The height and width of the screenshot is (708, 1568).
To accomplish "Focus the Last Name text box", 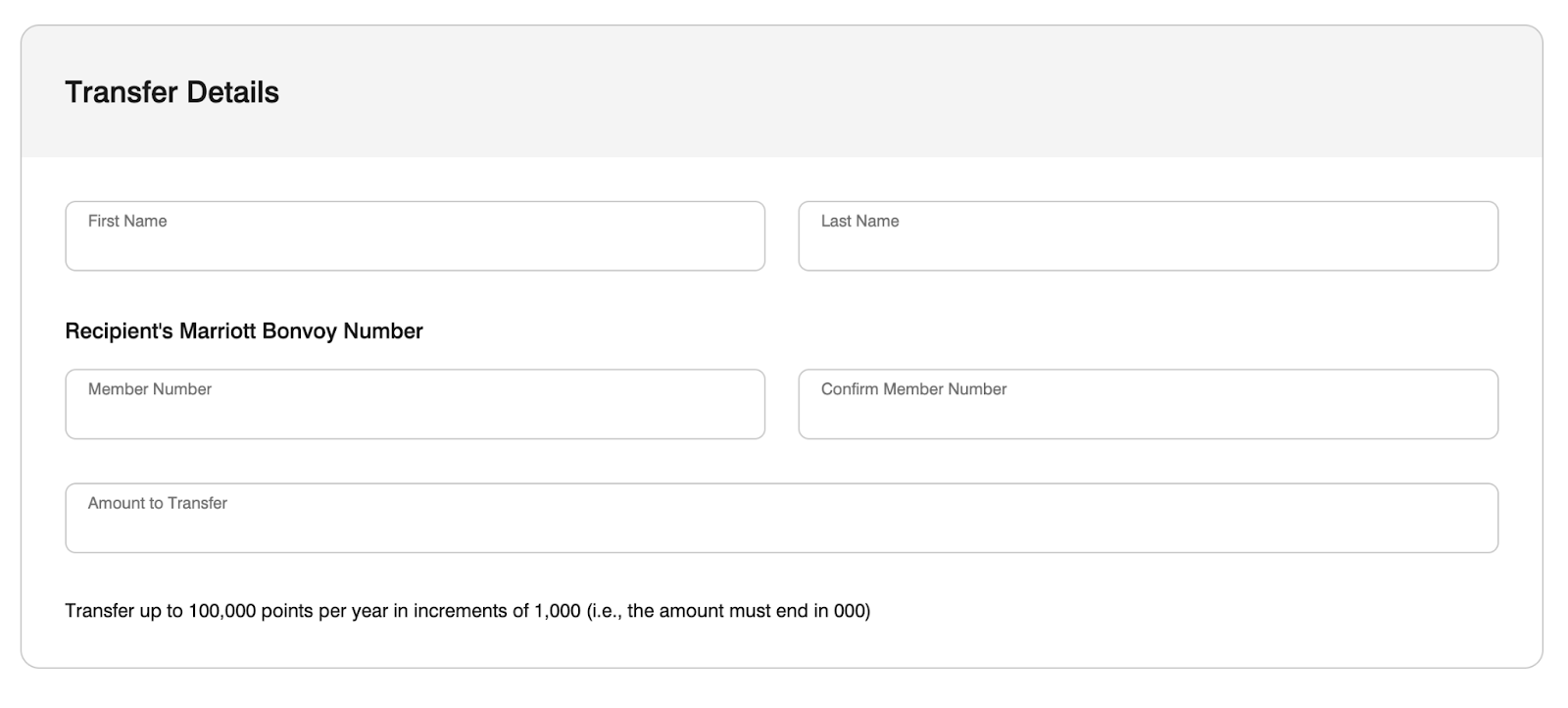I will [1148, 236].
